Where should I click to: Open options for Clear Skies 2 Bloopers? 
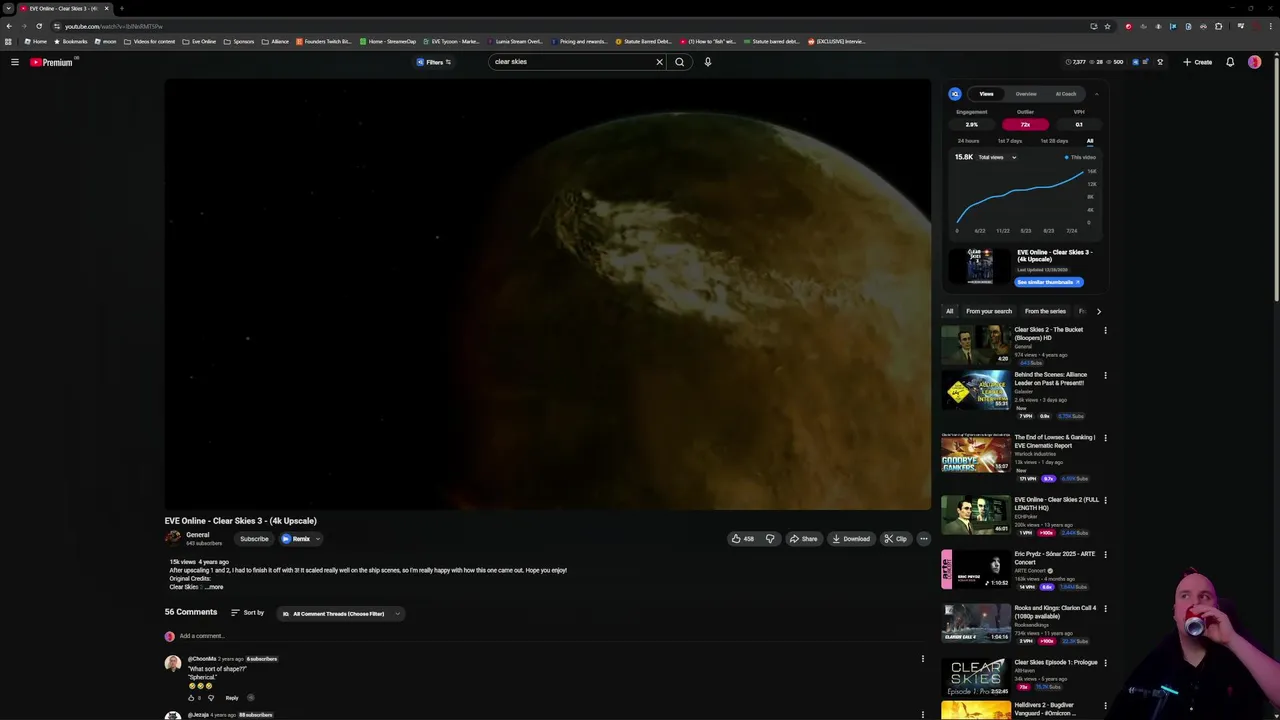(x=1105, y=330)
